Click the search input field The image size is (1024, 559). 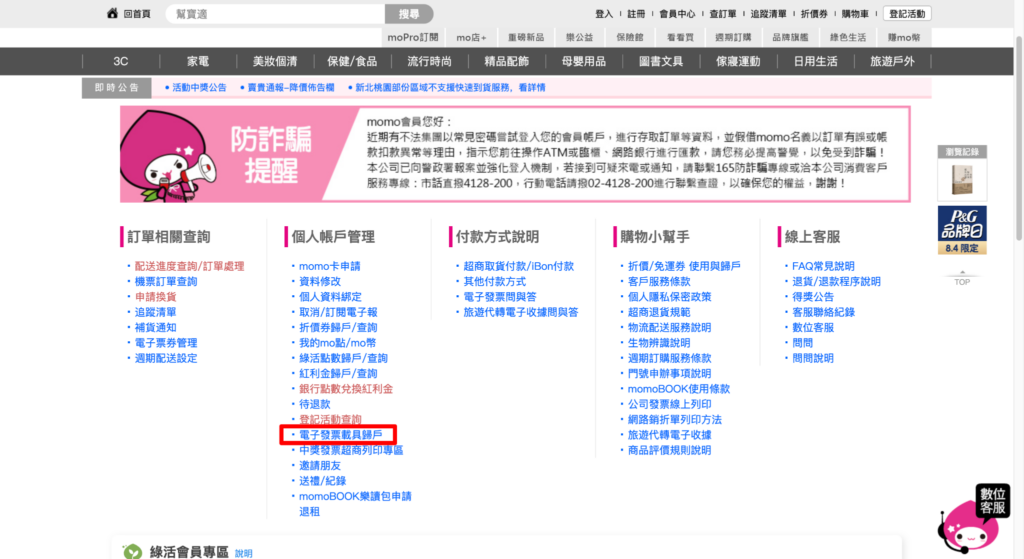tap(276, 14)
